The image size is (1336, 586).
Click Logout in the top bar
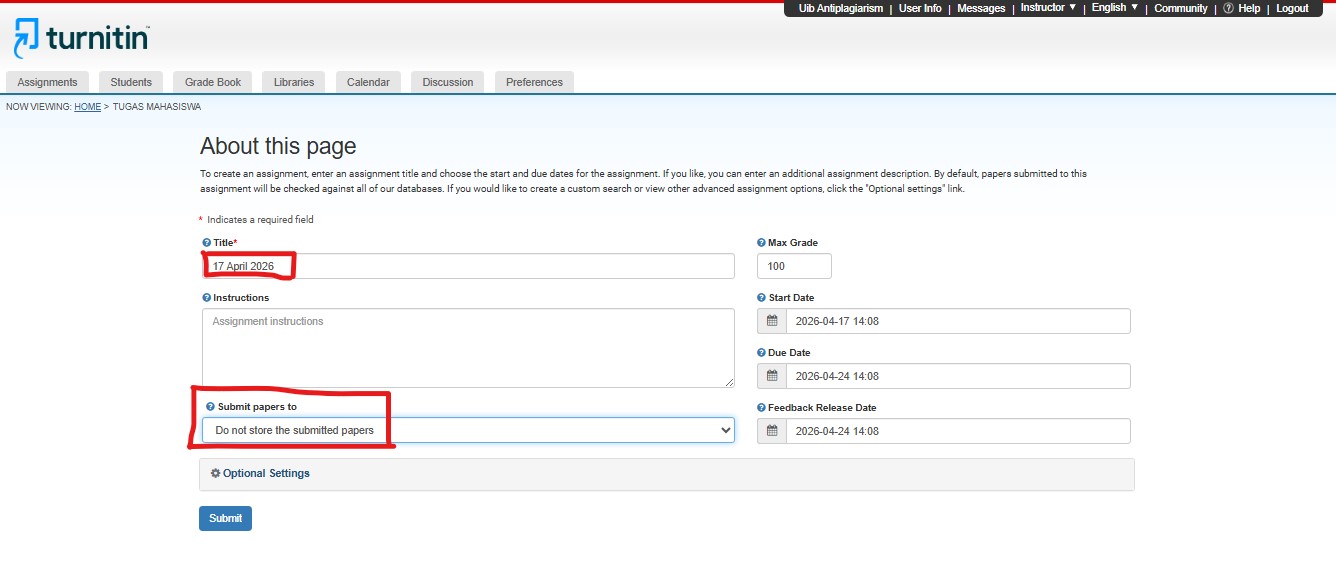pyautogui.click(x=1292, y=8)
